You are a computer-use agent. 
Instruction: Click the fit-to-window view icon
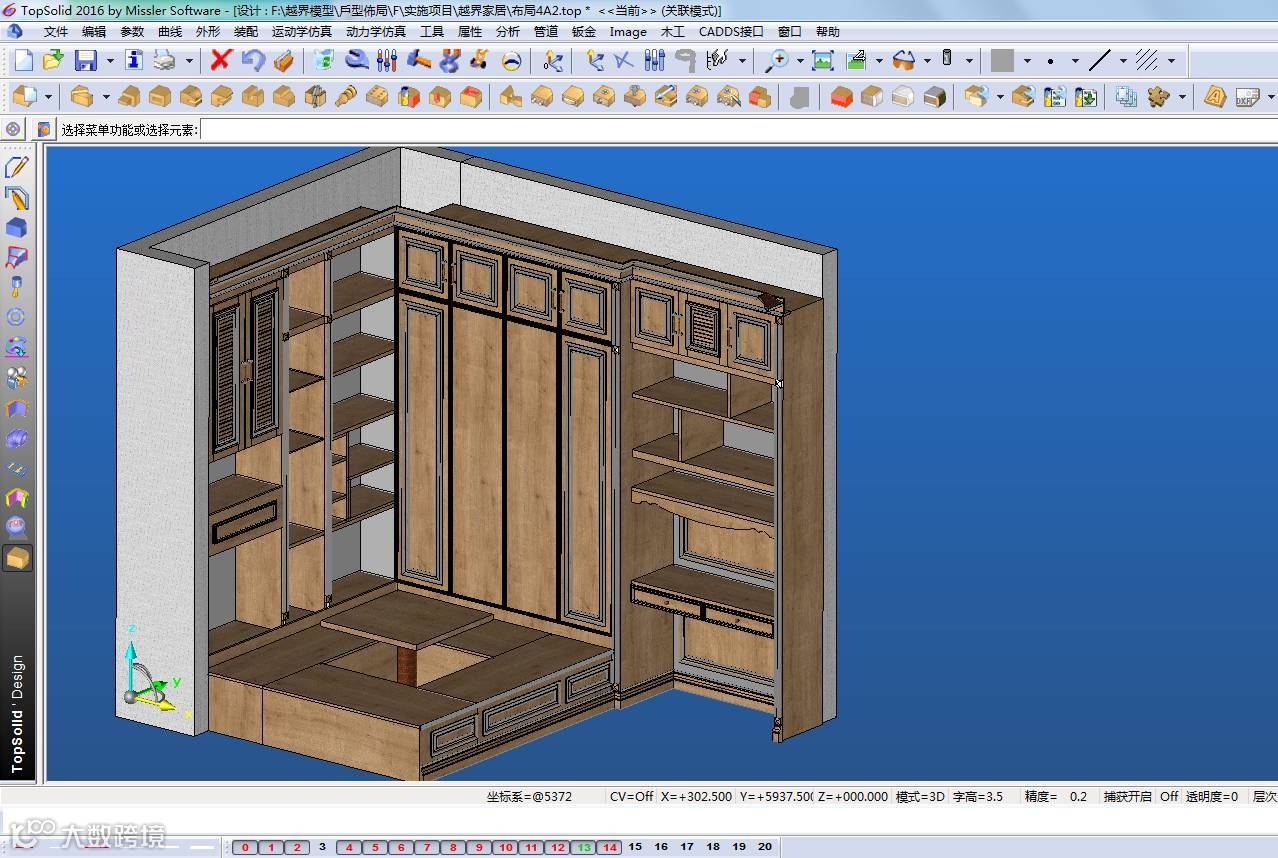click(x=823, y=60)
